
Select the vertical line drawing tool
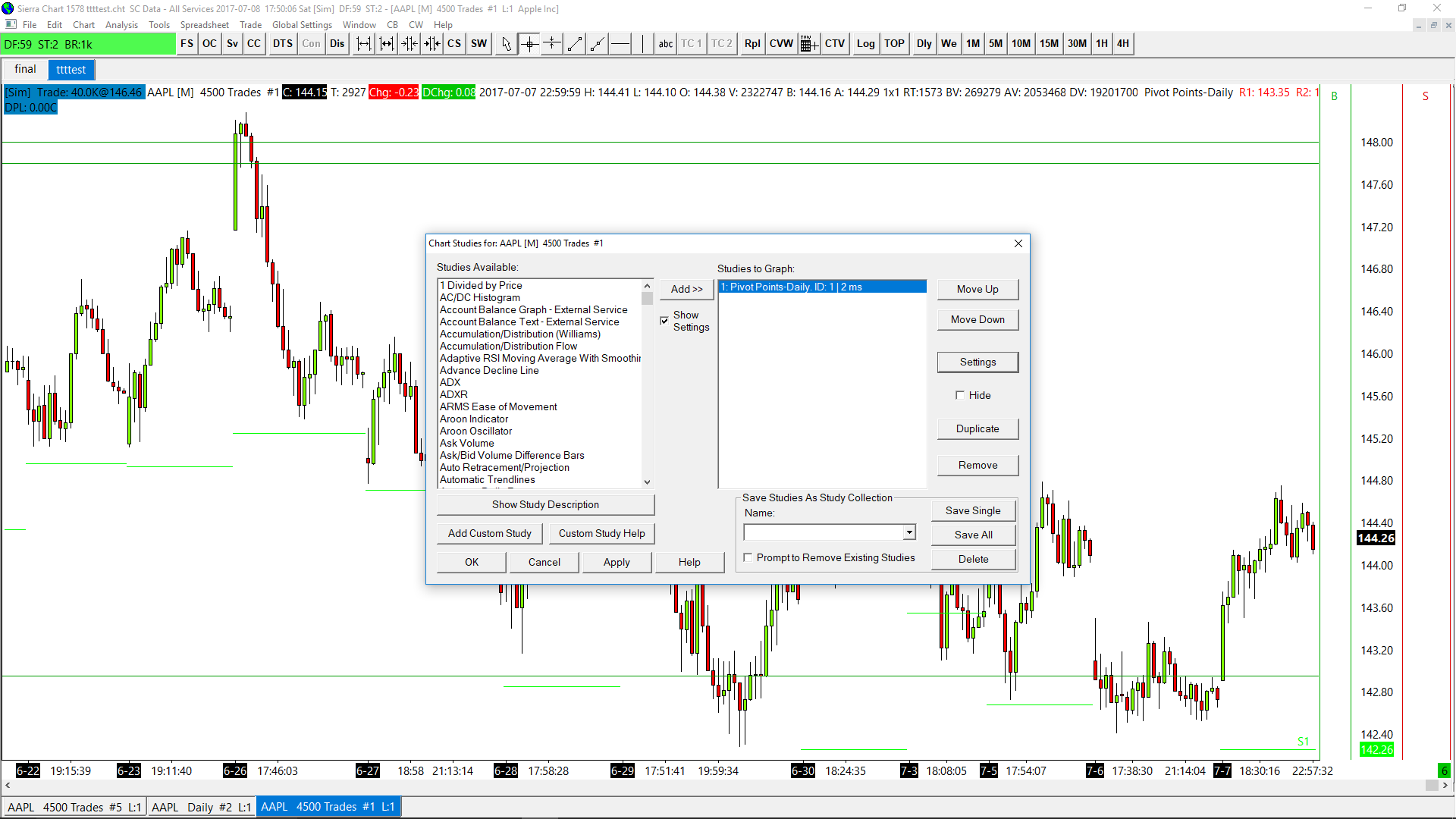pyautogui.click(x=642, y=44)
